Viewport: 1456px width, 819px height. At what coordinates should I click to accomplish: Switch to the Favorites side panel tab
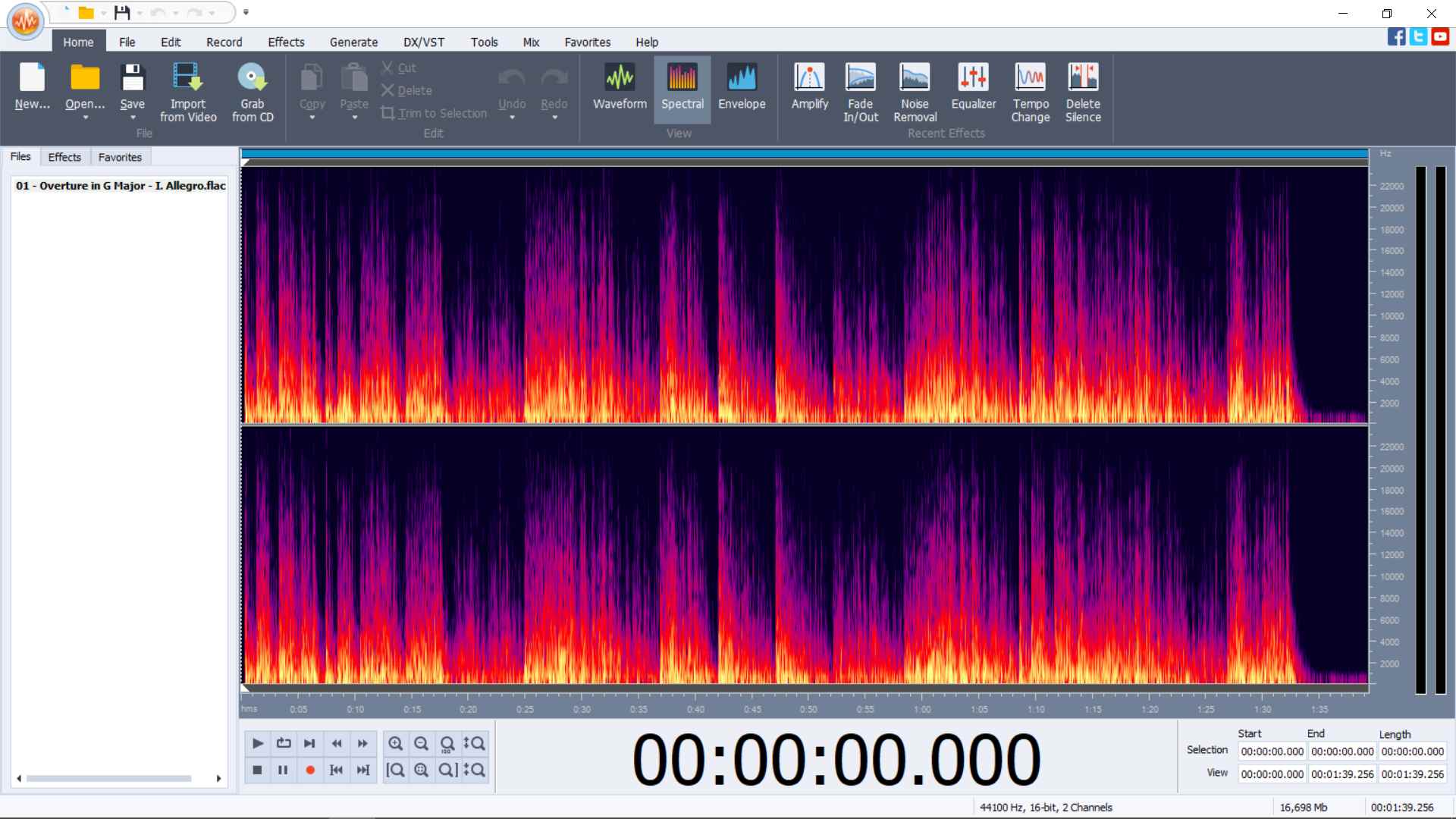[x=120, y=157]
